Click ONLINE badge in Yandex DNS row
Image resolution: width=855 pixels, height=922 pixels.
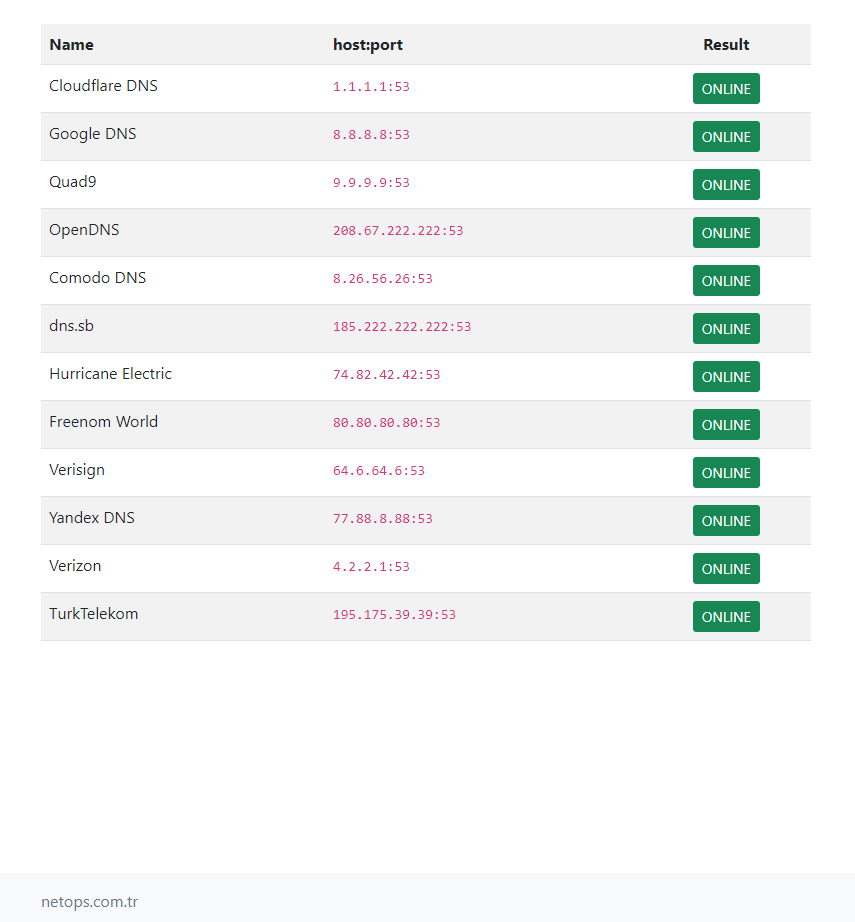point(726,521)
